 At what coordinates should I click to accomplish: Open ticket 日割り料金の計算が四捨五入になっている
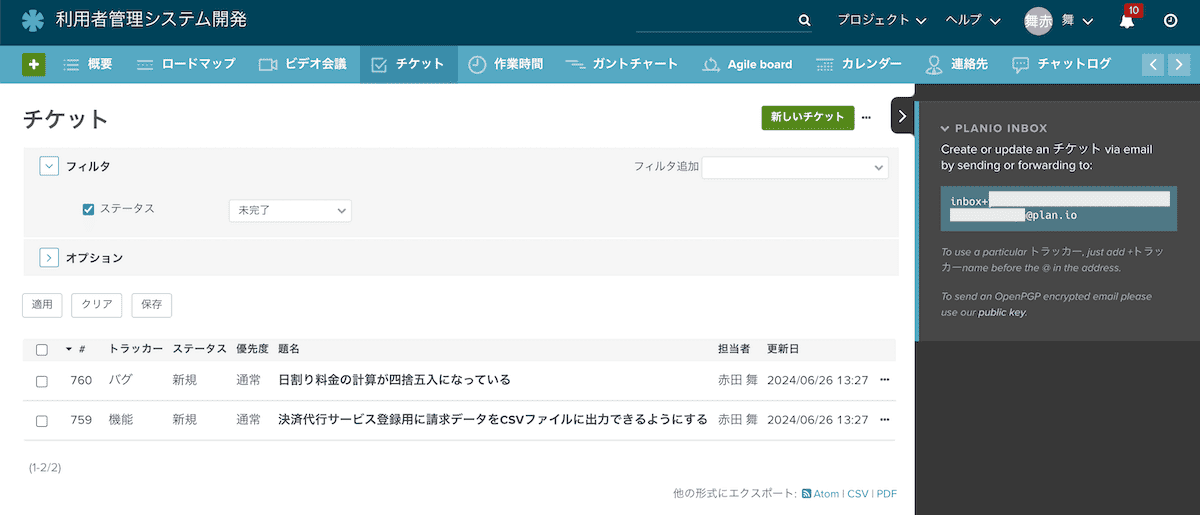394,380
